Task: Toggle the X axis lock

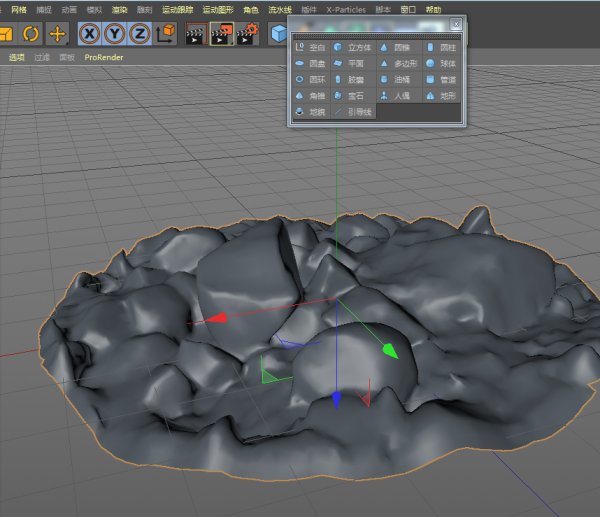Action: click(x=90, y=34)
